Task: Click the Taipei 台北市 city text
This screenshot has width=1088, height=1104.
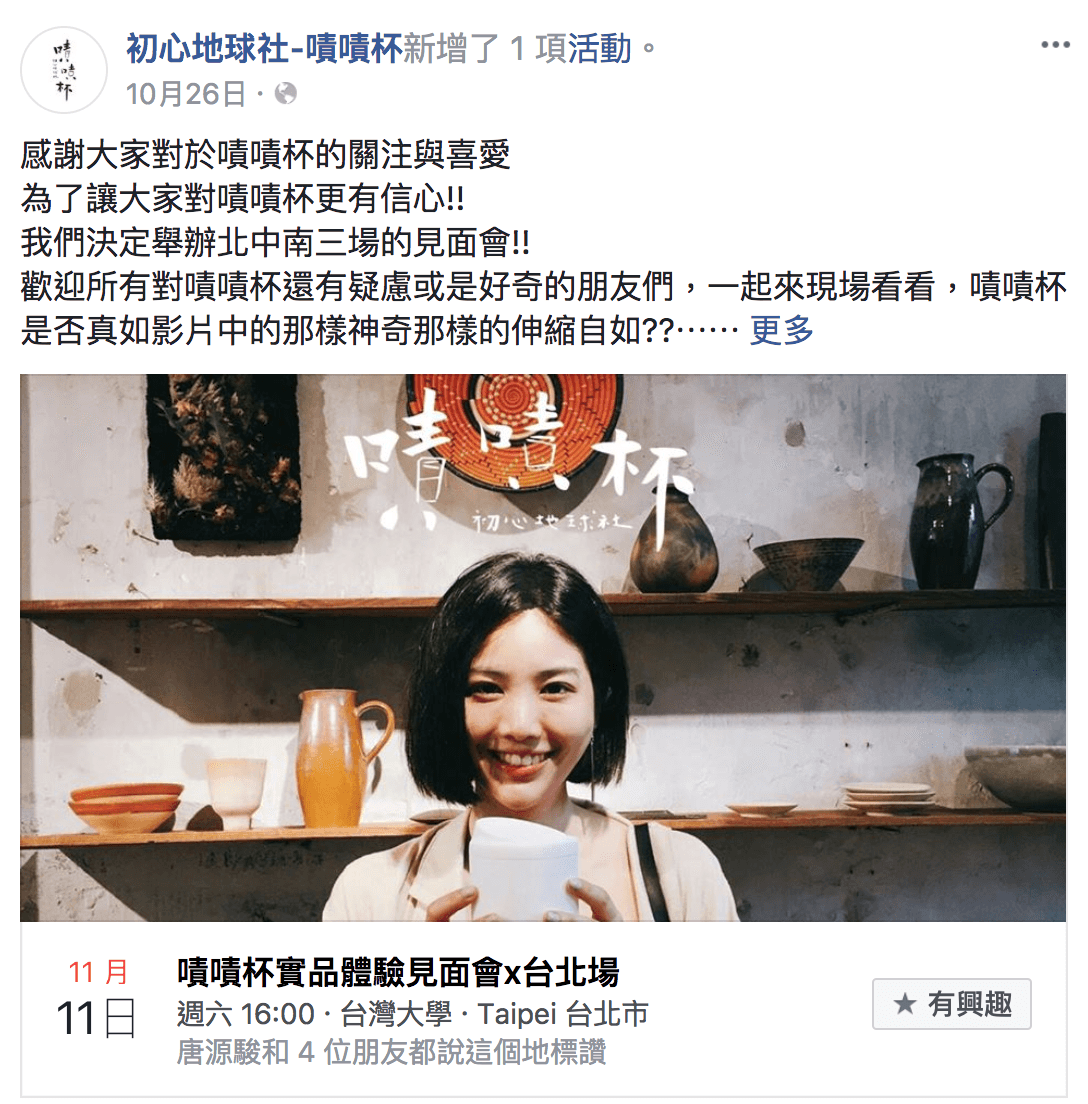Action: point(563,1015)
